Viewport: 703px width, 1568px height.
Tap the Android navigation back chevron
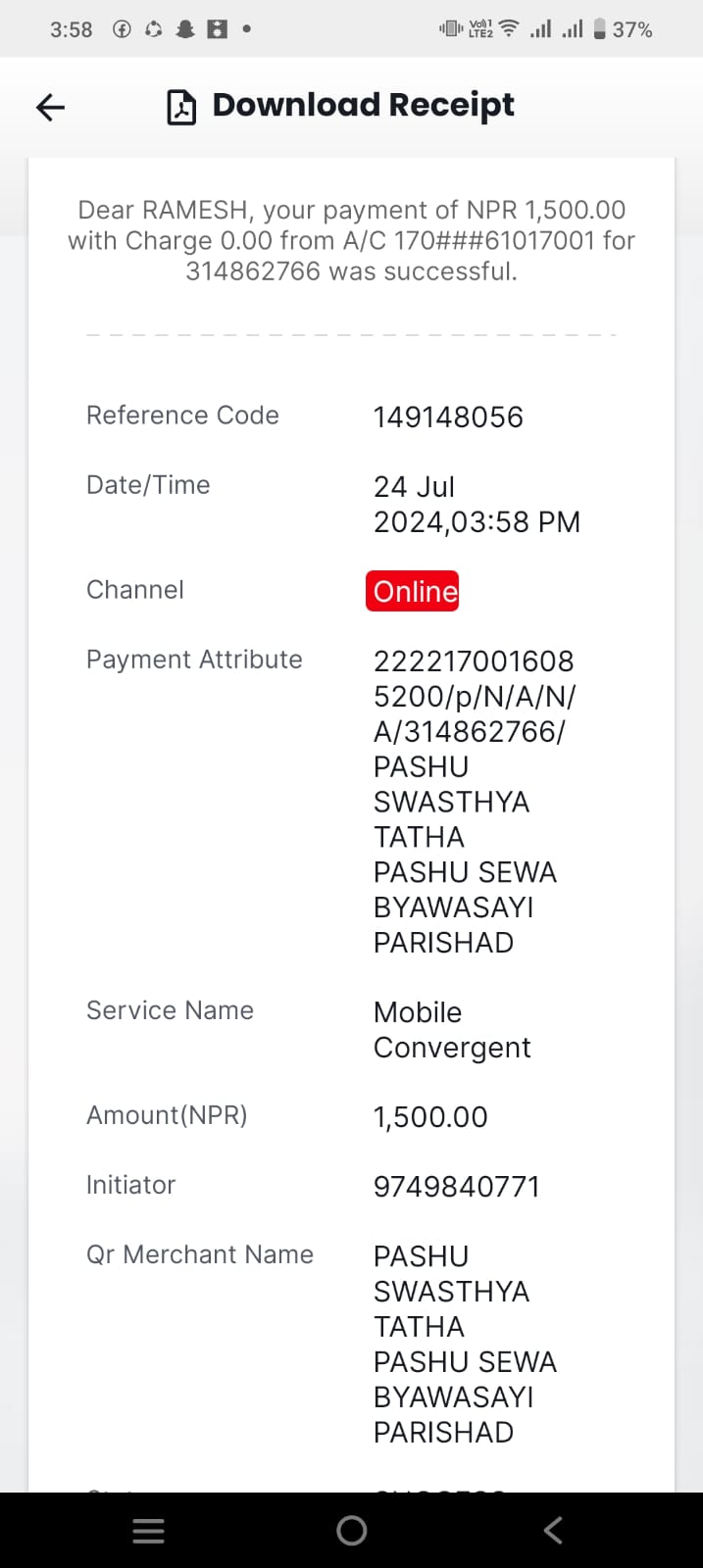click(x=553, y=1530)
